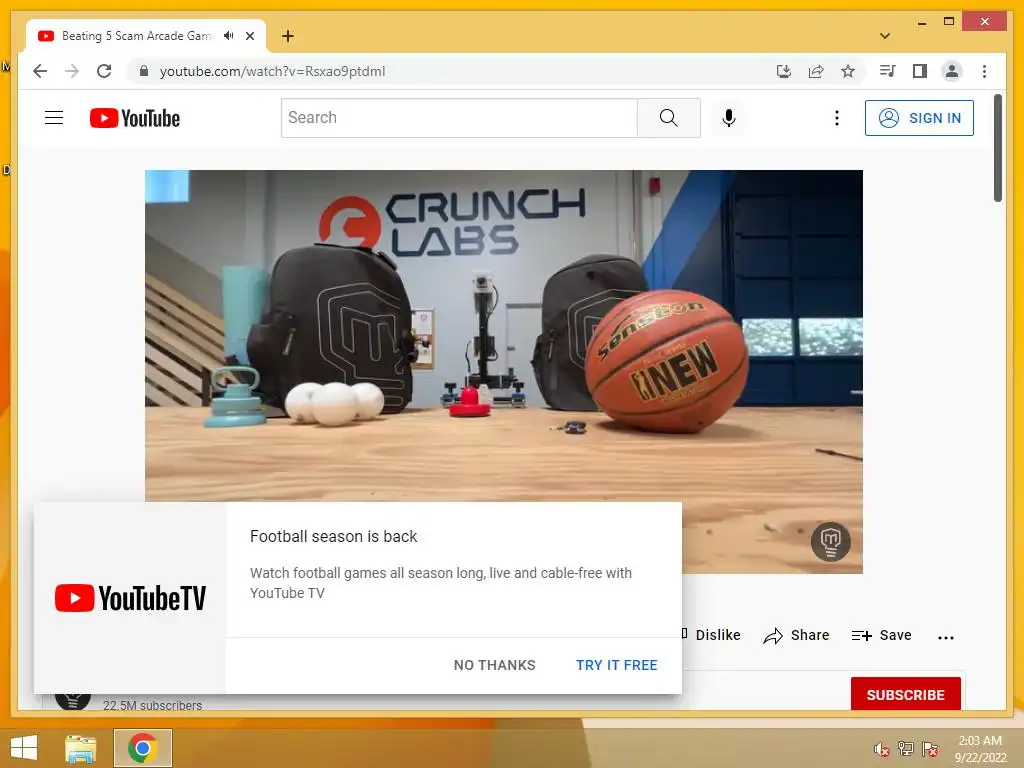The height and width of the screenshot is (768, 1024).
Task: Mute tab via speaker icon
Action: (228, 36)
